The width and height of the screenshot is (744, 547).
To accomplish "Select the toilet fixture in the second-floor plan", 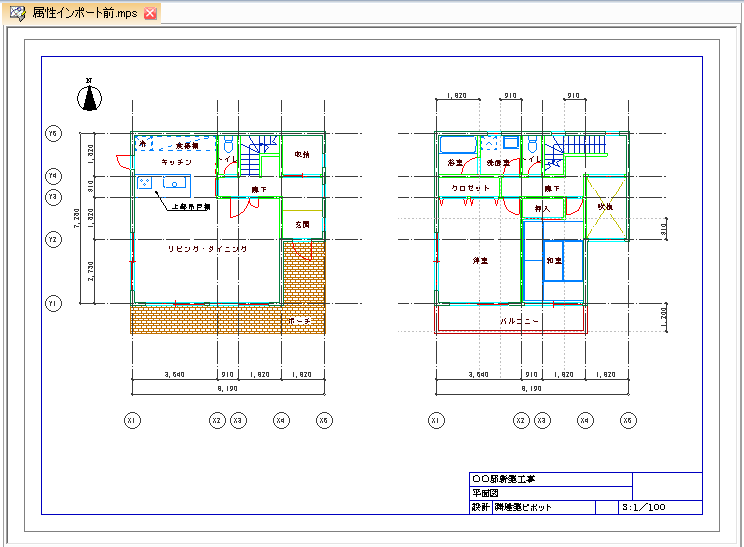I will (x=532, y=144).
